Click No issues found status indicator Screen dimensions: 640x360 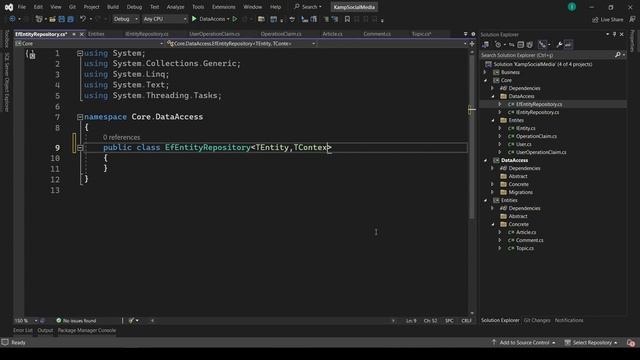click(76, 321)
